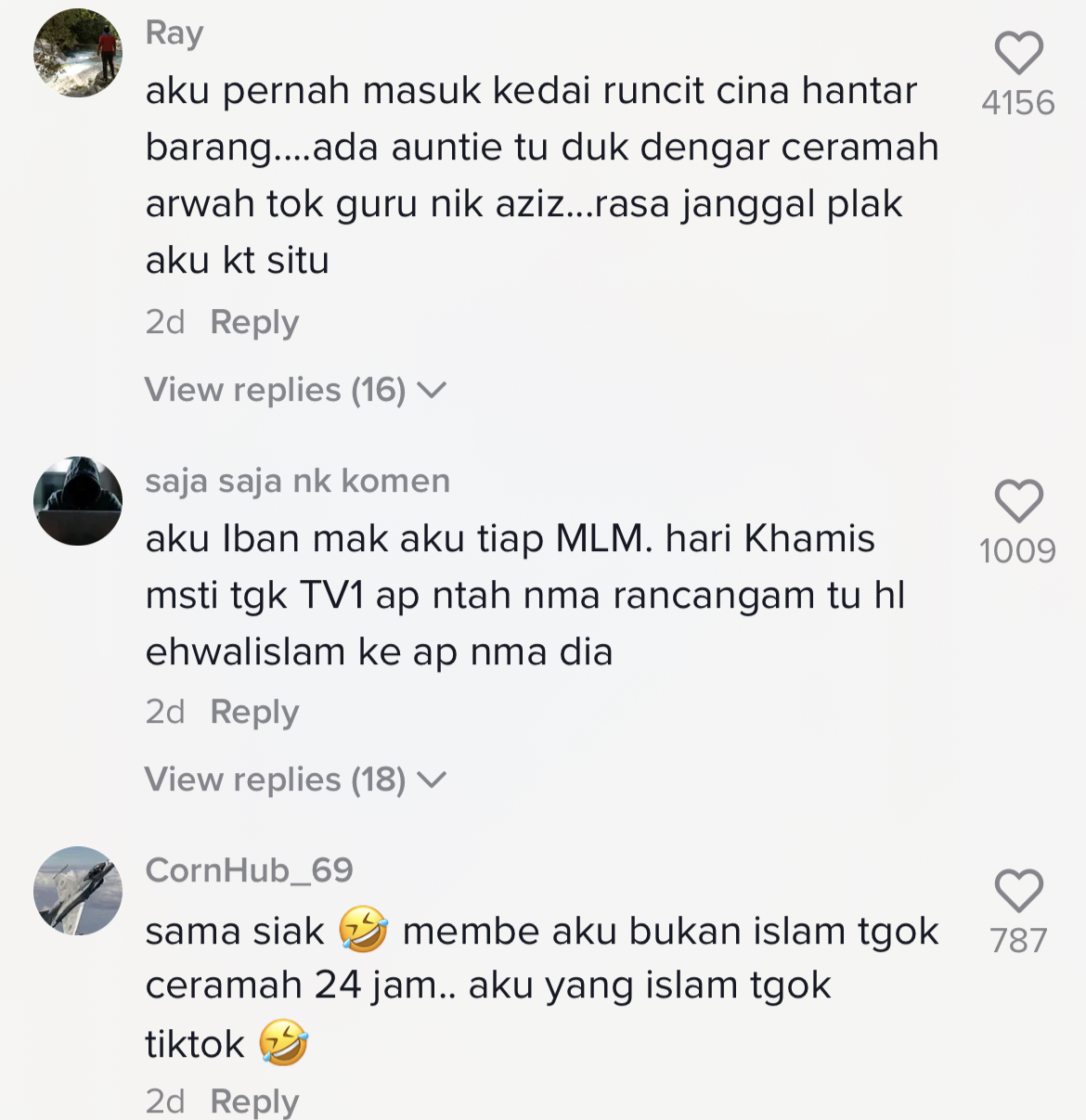Open the saja saja nk komen username
The width and height of the screenshot is (1086, 1120).
[x=298, y=481]
